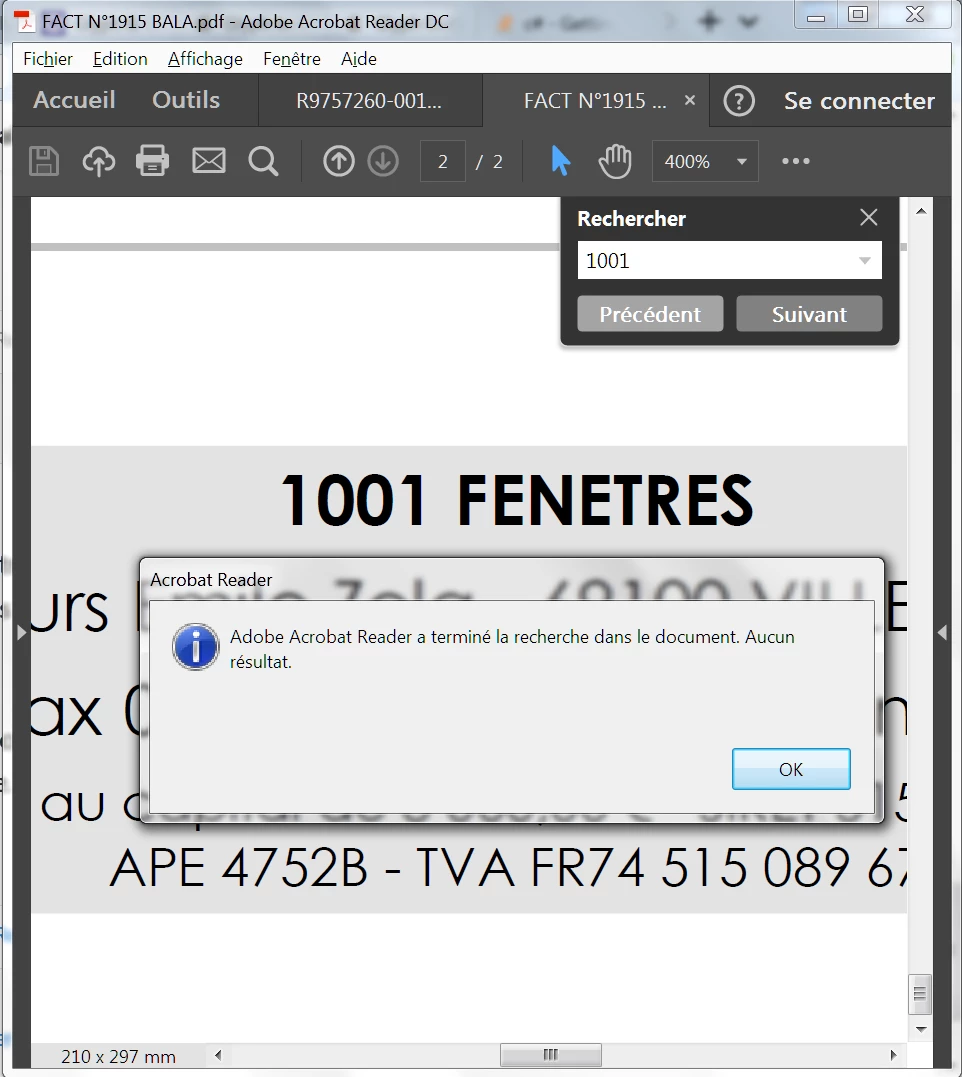The width and height of the screenshot is (962, 1077).
Task: Click the 1001 FENETRES heading in the document
Action: [x=517, y=500]
